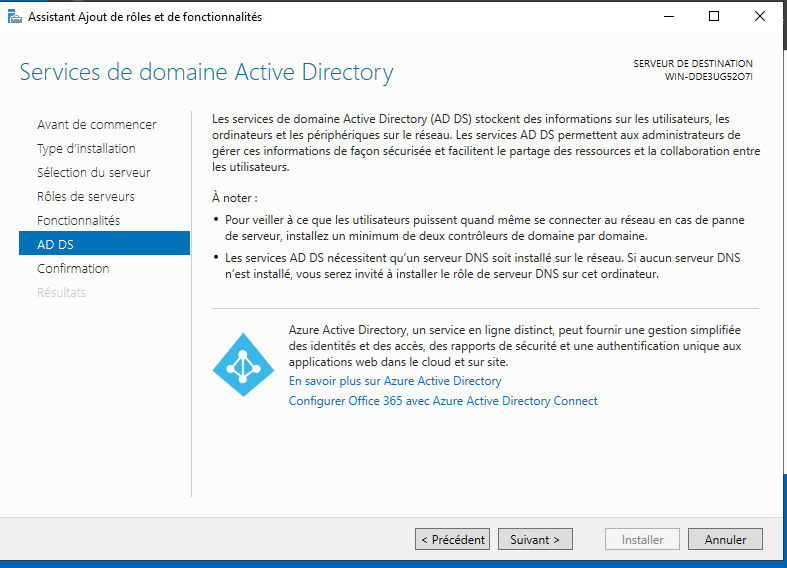Go to the Avant de commencer step
Viewport: 787px width, 568px height.
click(x=97, y=124)
